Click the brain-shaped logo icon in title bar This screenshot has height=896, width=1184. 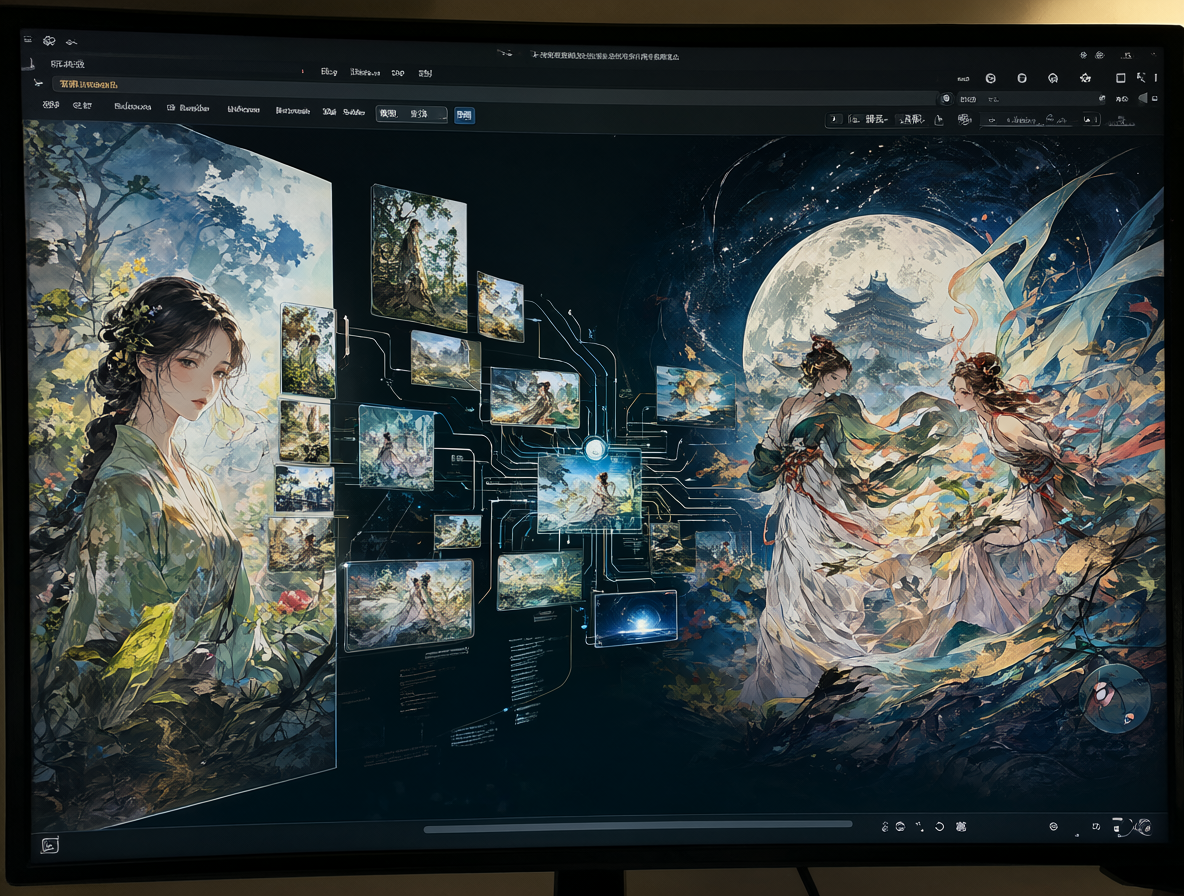click(49, 41)
